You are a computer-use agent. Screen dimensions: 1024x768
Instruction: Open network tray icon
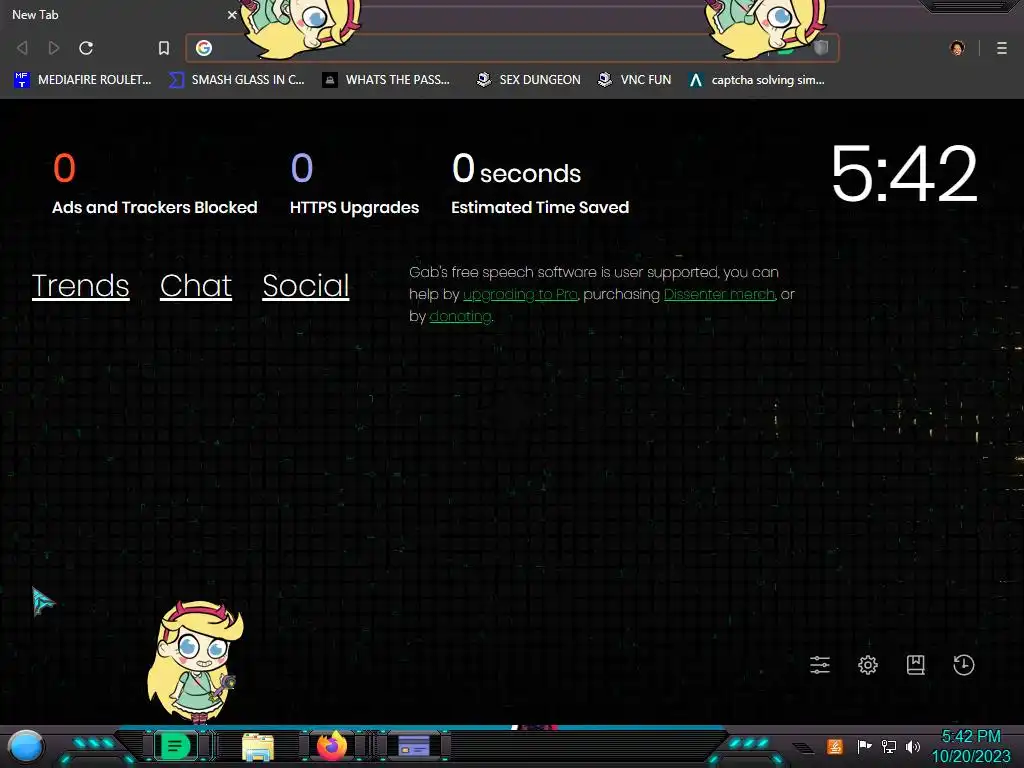tap(889, 746)
